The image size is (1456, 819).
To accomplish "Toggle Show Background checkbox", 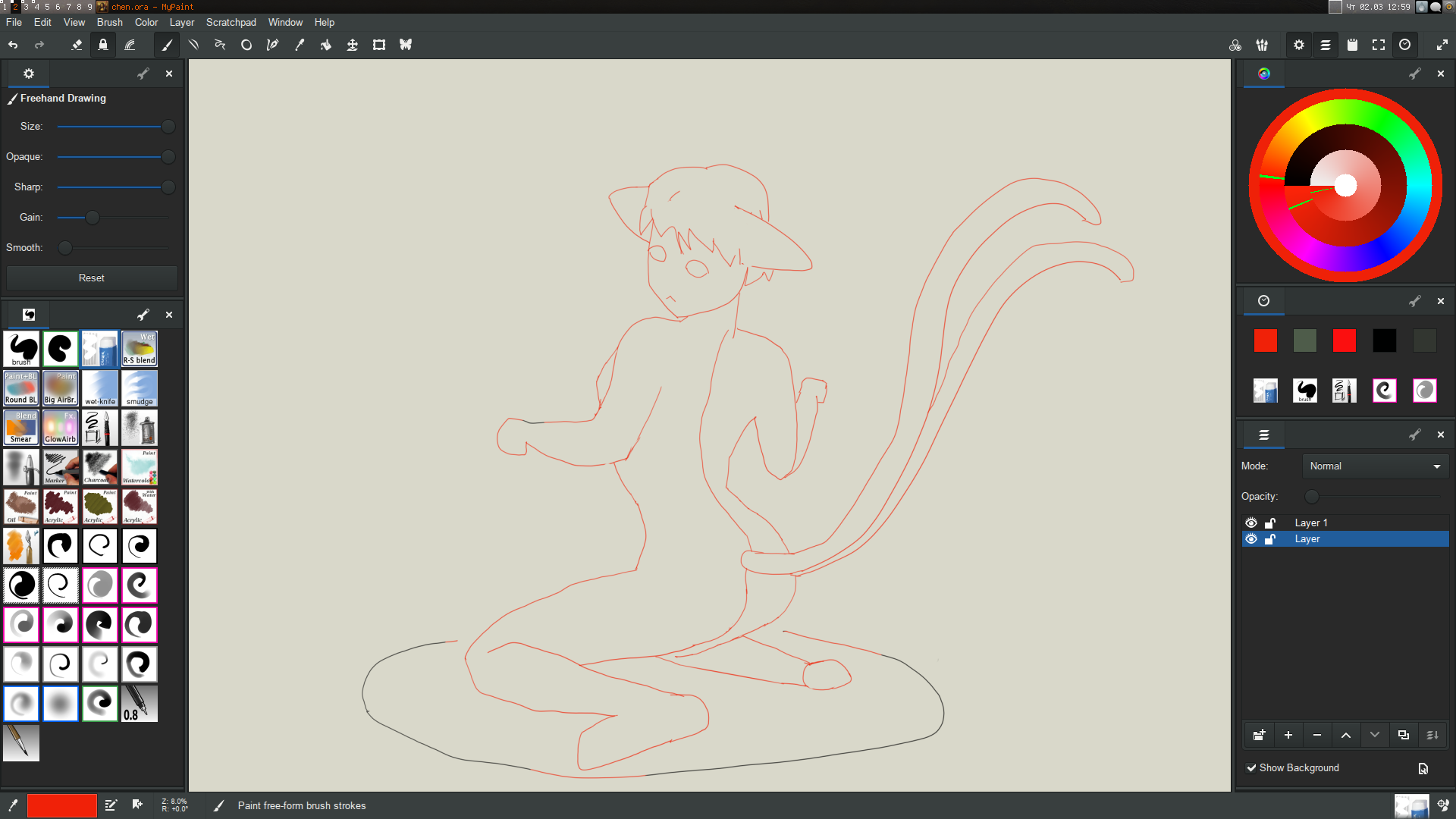I will (x=1251, y=767).
